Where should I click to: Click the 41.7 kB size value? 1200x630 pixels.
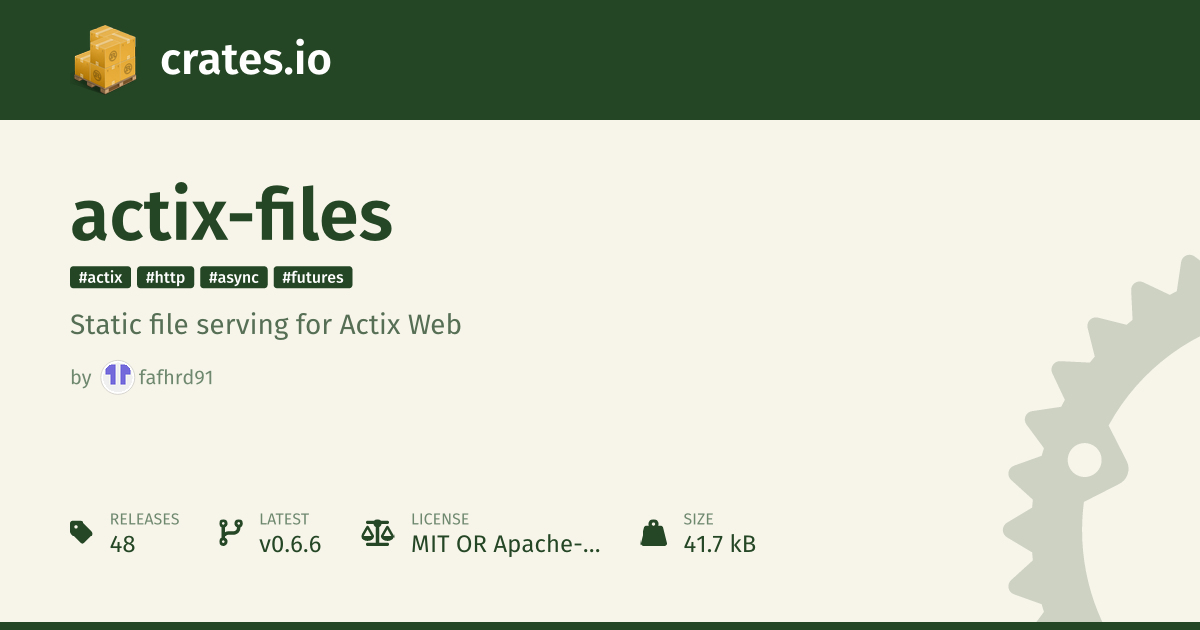coord(720,545)
